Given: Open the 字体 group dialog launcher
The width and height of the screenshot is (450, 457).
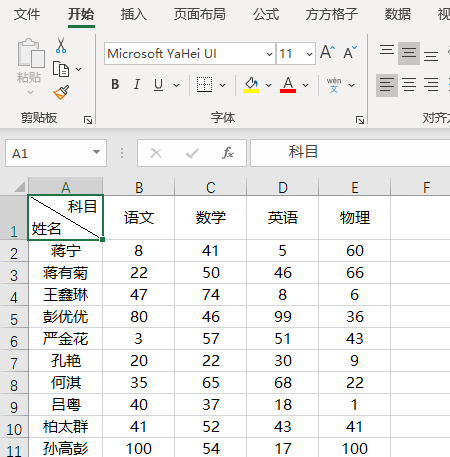Looking at the screenshot, I should tap(360, 120).
